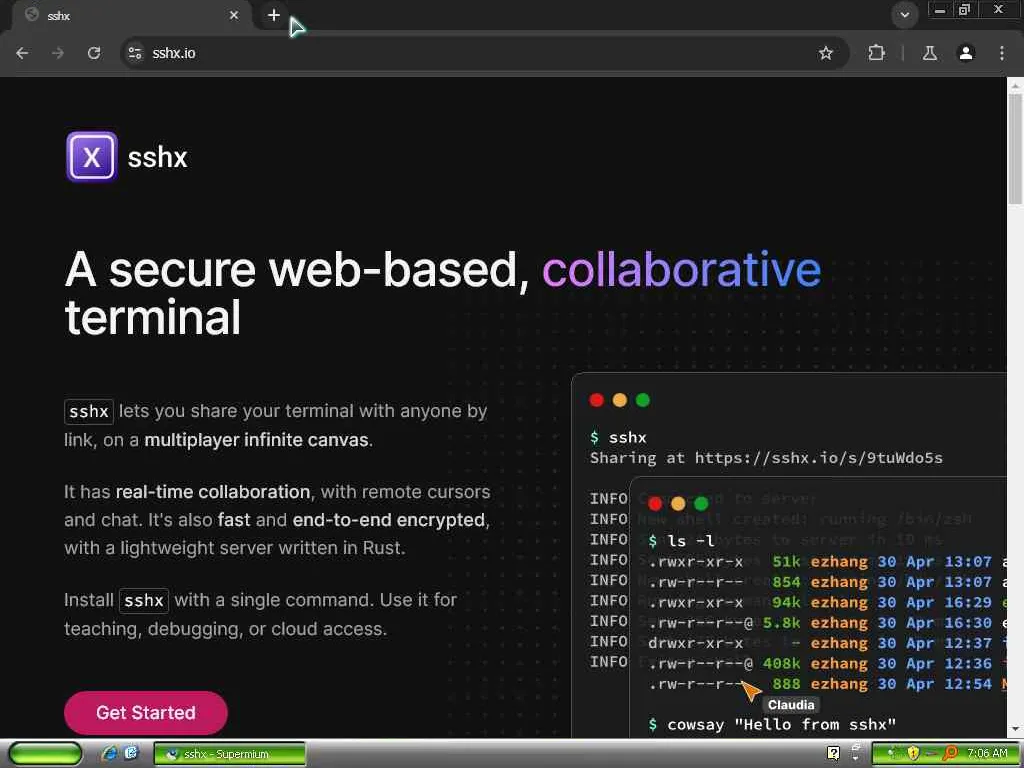1024x768 pixels.
Task: Open the browser extensions puzzle icon
Action: tap(876, 53)
